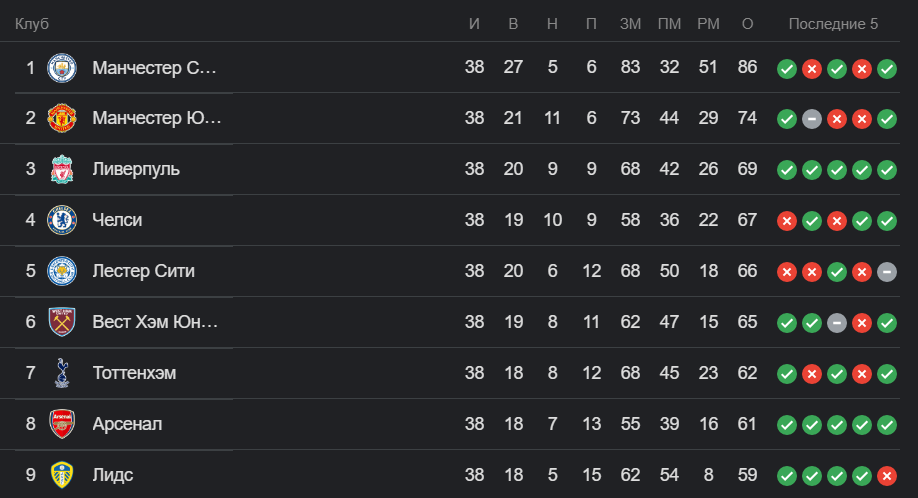Click the Leicester City crest
The height and width of the screenshot is (498, 918).
click(62, 271)
